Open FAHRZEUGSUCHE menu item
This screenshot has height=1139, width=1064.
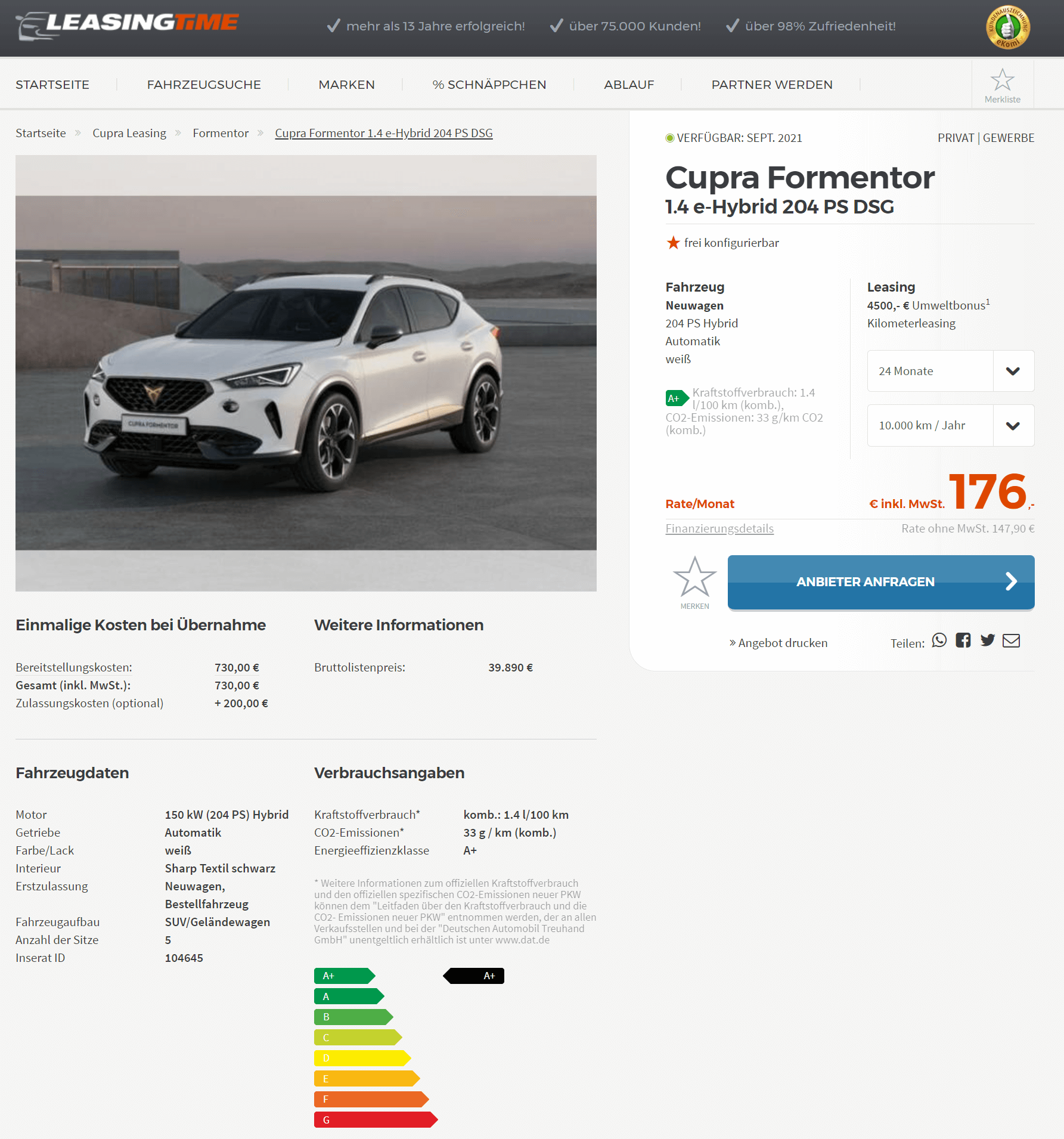point(204,85)
